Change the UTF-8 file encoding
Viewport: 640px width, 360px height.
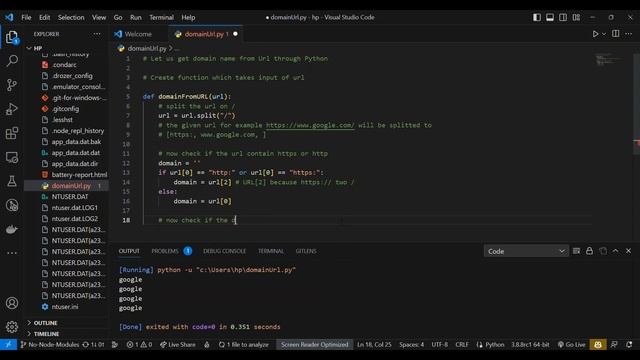pos(440,344)
